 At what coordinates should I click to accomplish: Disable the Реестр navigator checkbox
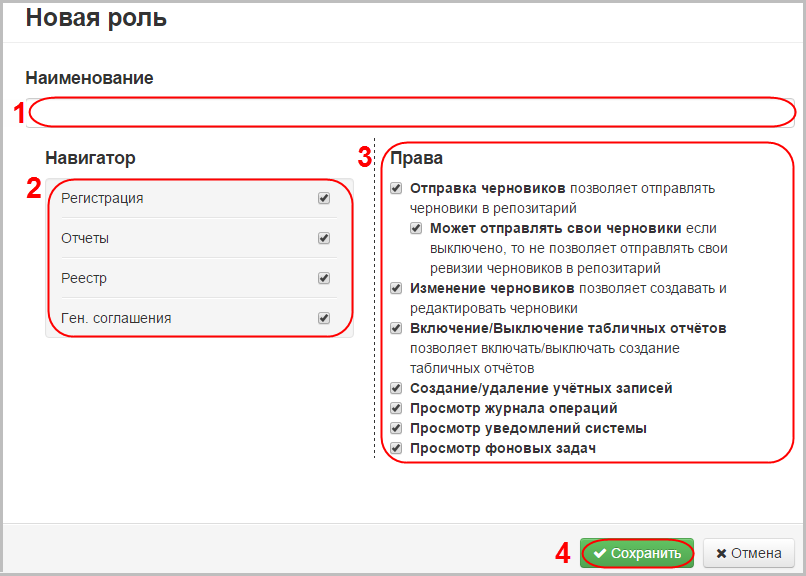tap(324, 278)
